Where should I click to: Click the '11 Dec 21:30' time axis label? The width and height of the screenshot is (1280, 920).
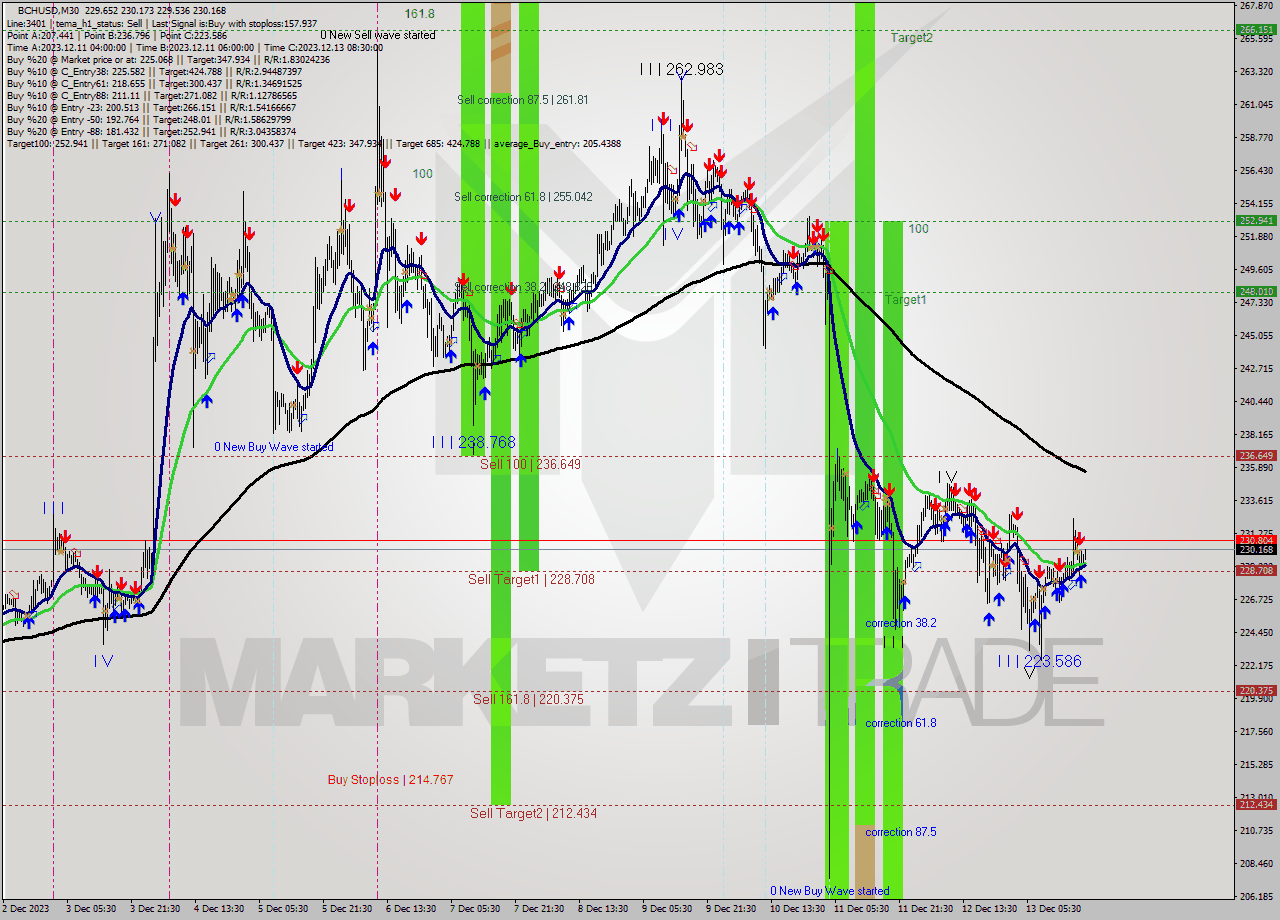pyautogui.click(x=925, y=909)
